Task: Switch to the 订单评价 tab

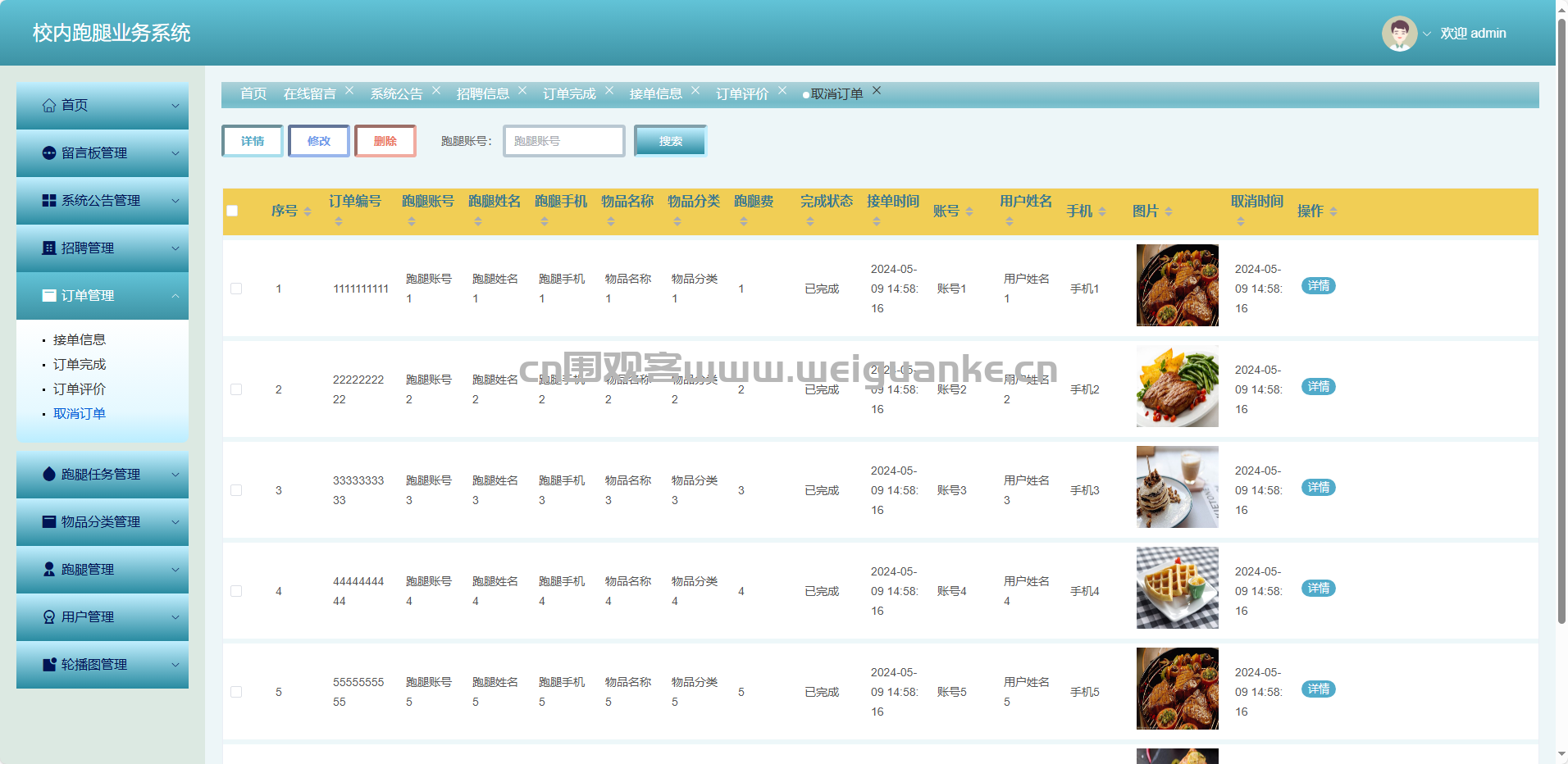Action: [741, 94]
